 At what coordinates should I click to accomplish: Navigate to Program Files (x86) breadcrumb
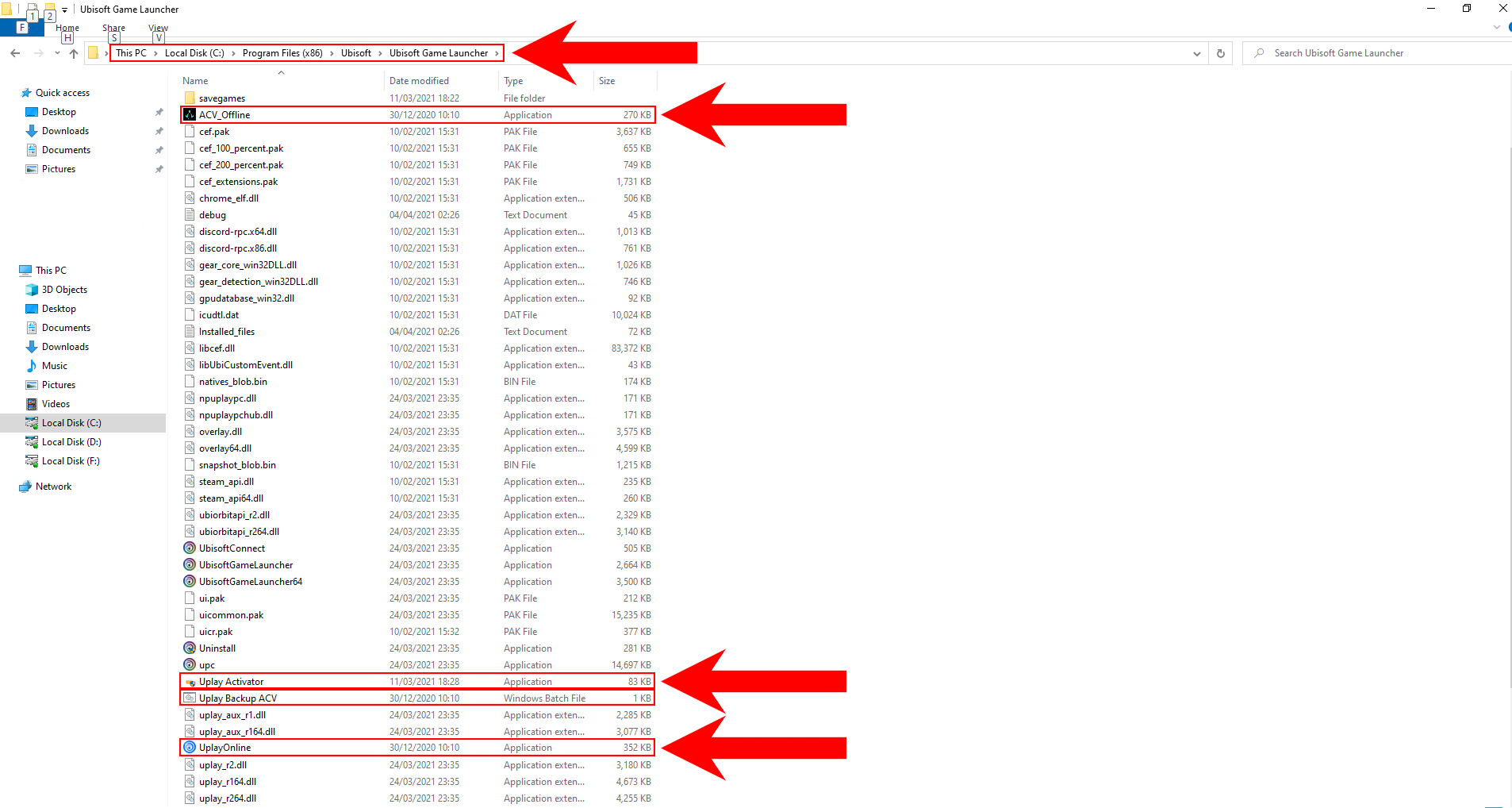(282, 53)
